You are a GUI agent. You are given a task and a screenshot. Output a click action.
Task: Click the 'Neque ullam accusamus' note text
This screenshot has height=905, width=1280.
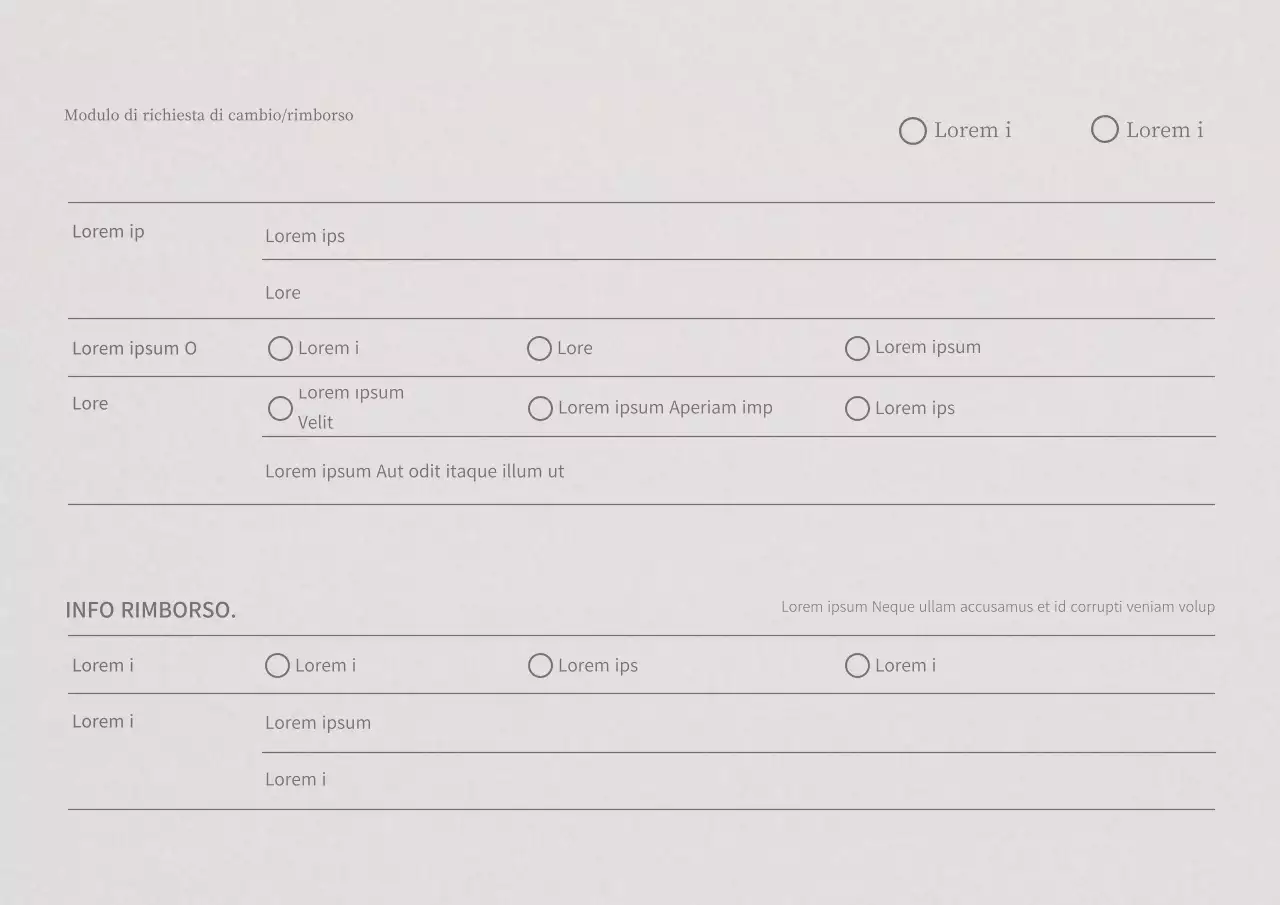pyautogui.click(x=997, y=607)
